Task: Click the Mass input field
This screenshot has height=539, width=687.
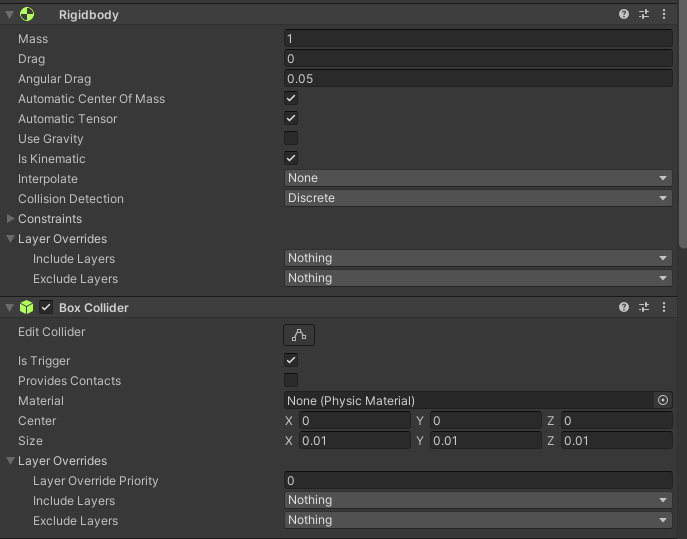Action: (478, 39)
